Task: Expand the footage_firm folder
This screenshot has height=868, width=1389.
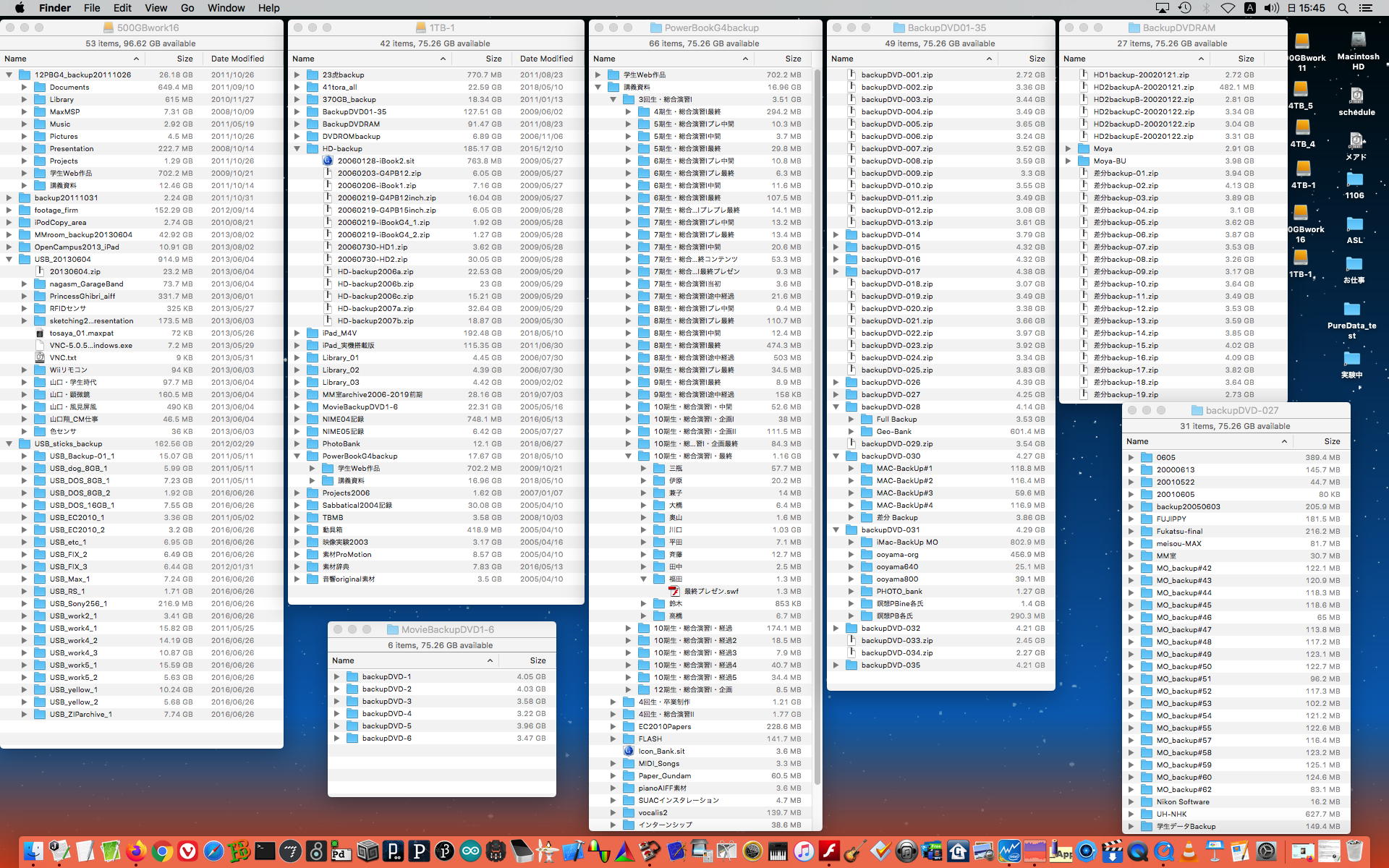Action: [9, 210]
